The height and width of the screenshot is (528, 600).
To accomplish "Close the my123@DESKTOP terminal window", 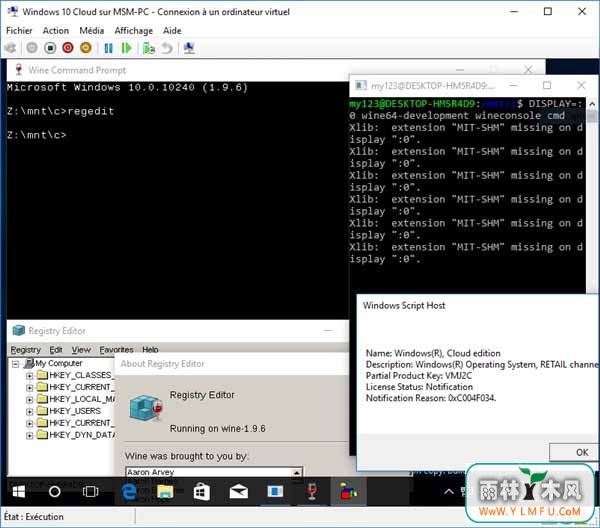I will click(581, 85).
